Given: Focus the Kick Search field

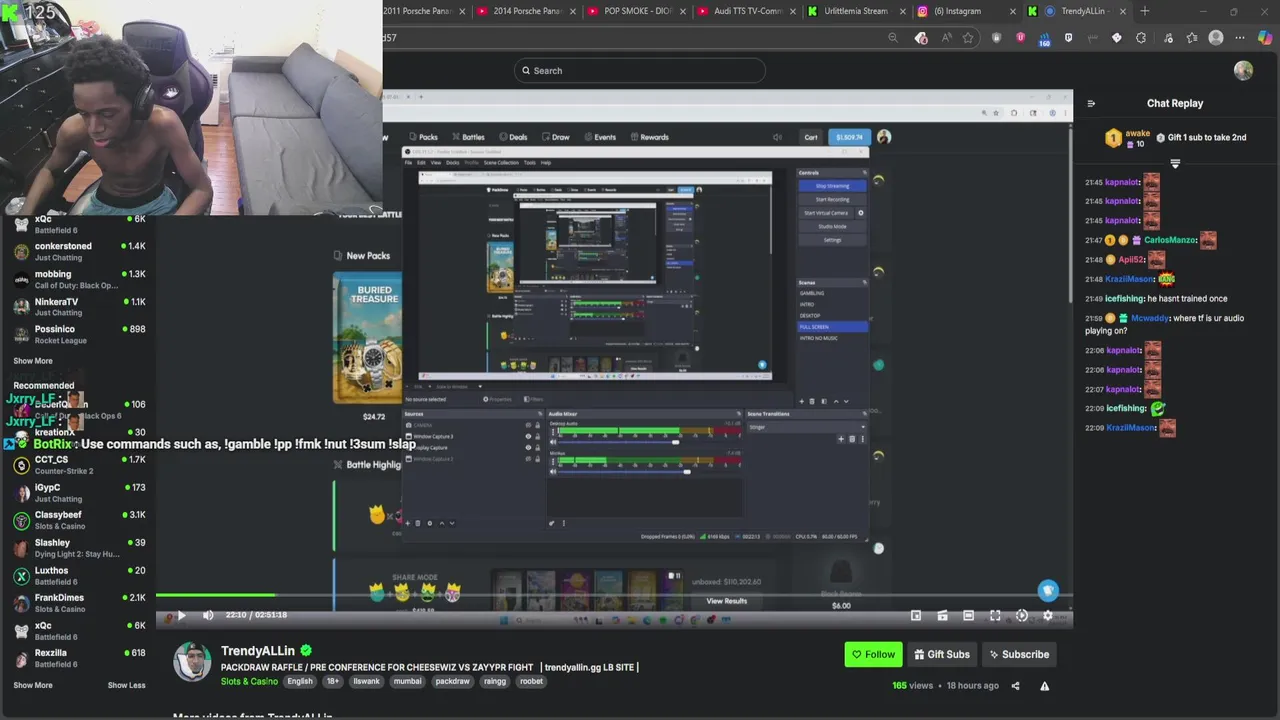Looking at the screenshot, I should pos(640,70).
